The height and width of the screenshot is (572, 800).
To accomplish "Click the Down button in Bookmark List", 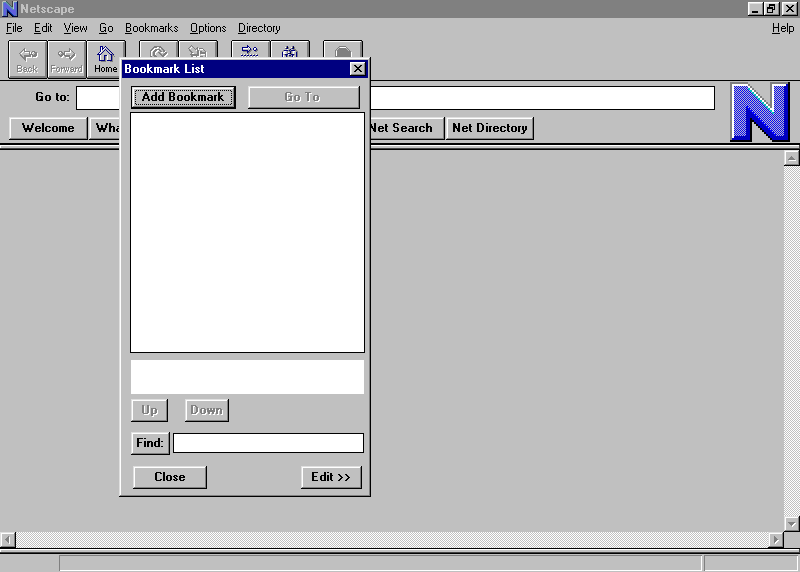I will [207, 410].
